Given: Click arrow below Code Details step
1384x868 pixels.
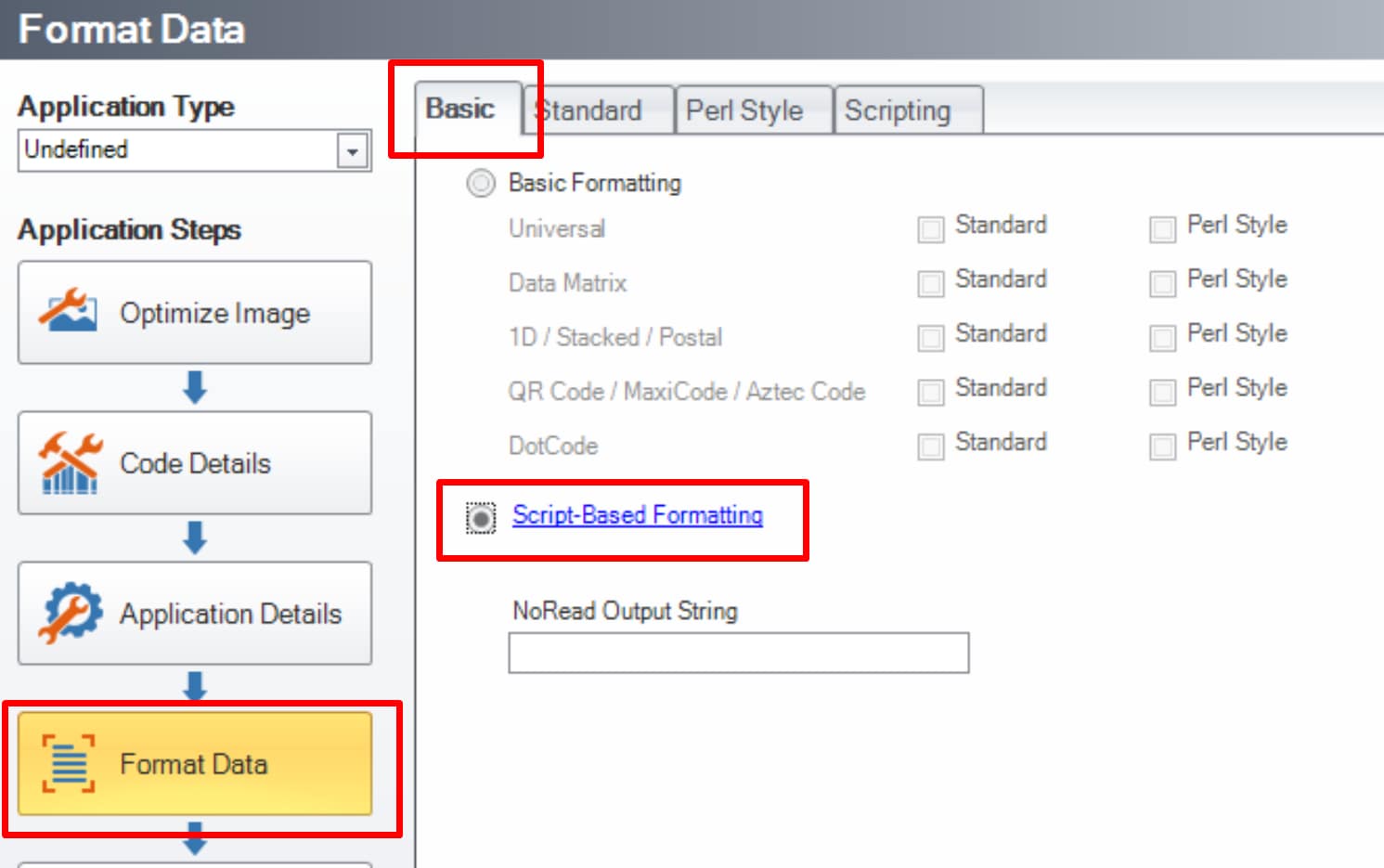Looking at the screenshot, I should [195, 538].
